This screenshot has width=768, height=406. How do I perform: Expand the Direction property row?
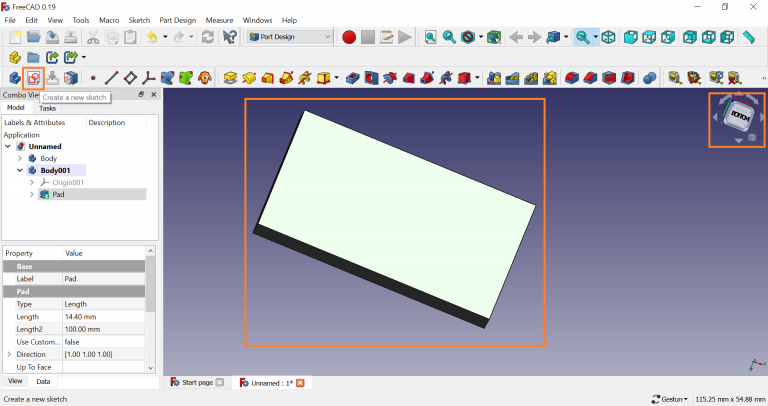point(10,354)
